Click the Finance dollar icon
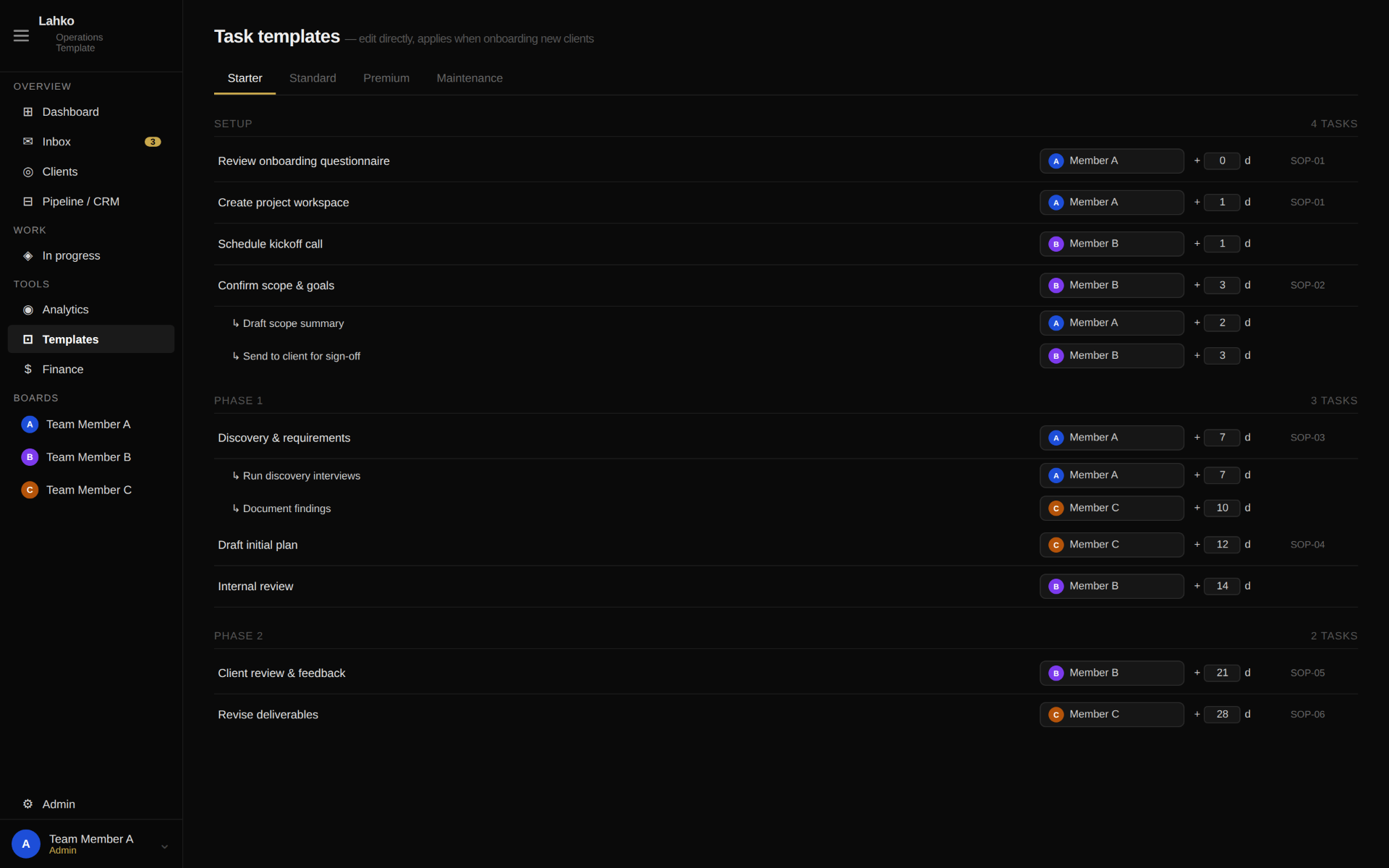 [x=27, y=369]
